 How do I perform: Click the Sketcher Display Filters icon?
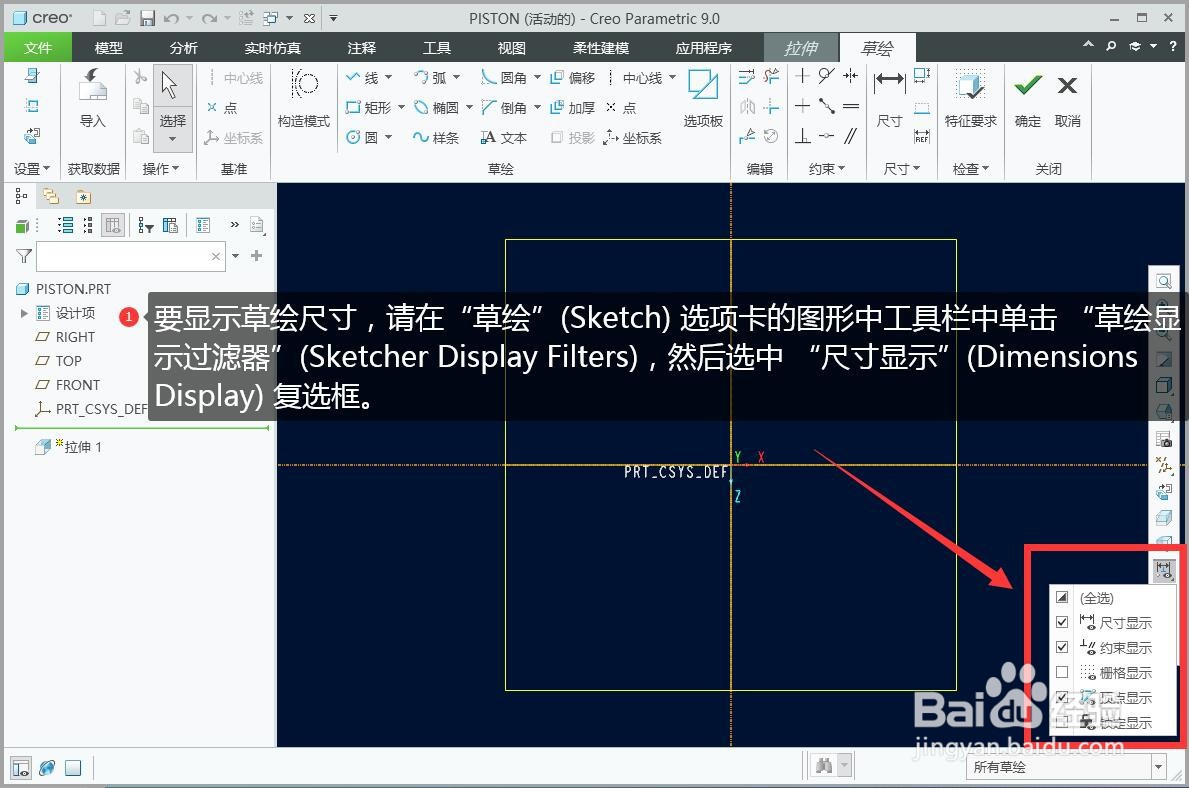[1164, 569]
